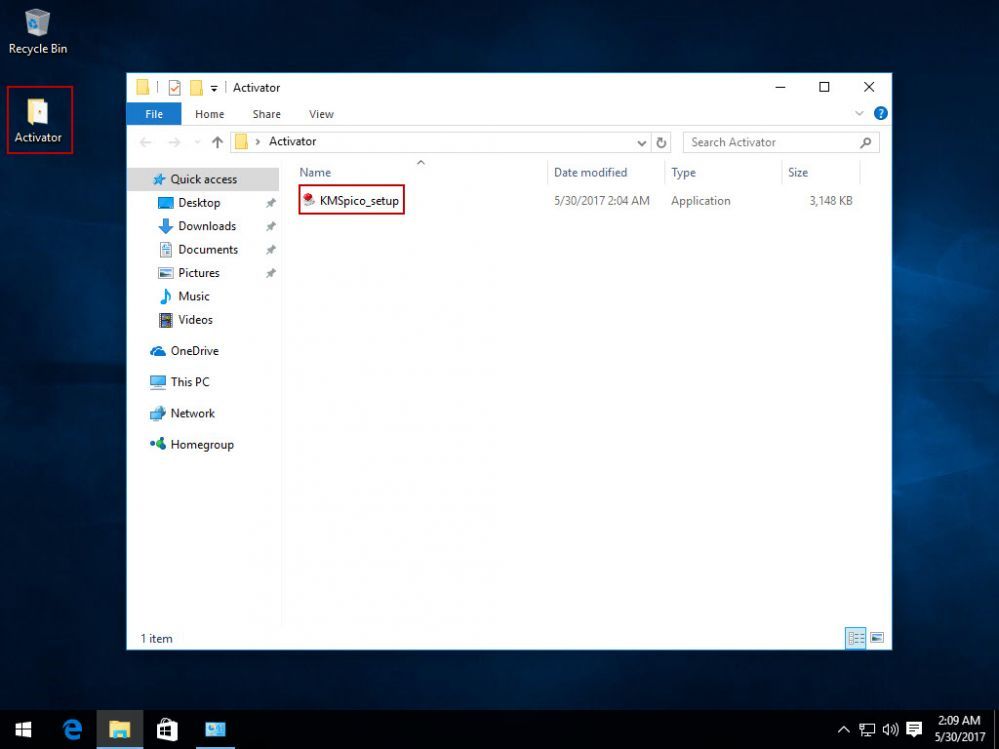Unpin Documents using its pin icon
This screenshot has width=999, height=749.
(270, 250)
